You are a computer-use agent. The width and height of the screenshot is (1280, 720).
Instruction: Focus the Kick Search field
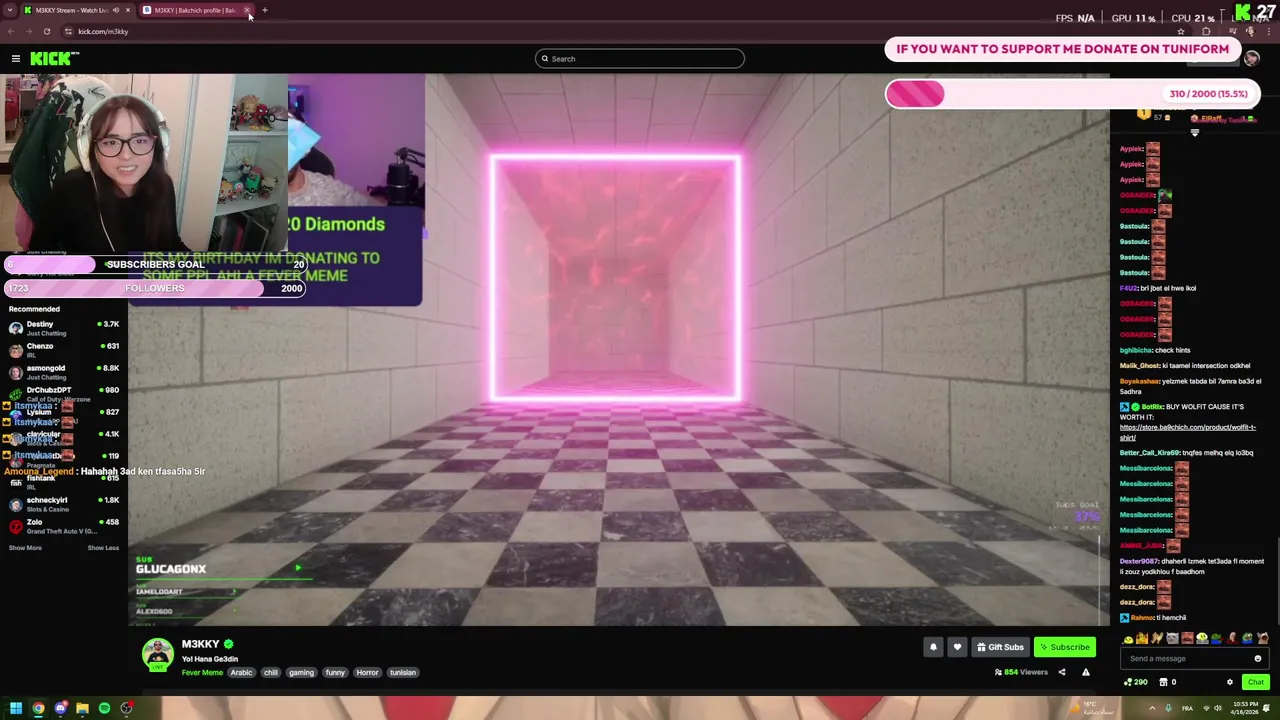[x=640, y=59]
